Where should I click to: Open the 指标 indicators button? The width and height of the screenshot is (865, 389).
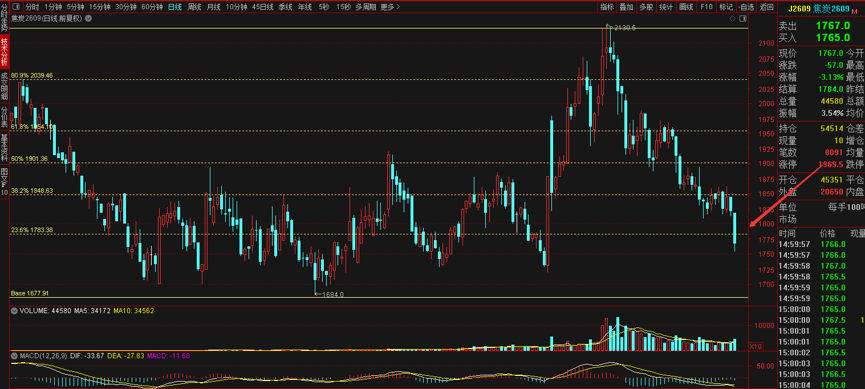pos(607,7)
